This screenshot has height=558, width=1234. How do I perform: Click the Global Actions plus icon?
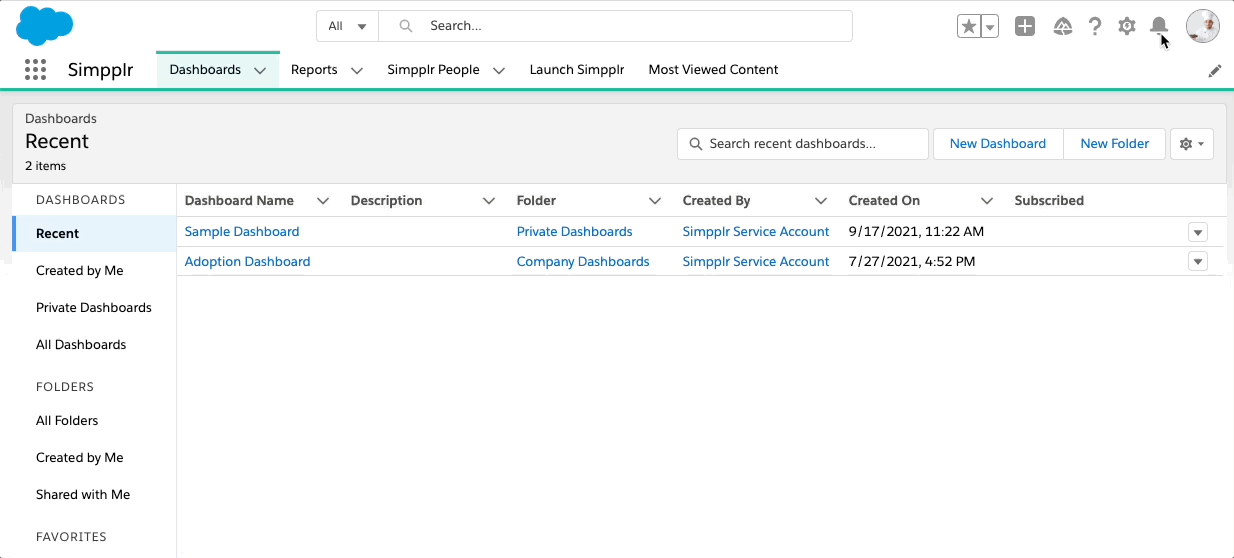(x=1025, y=27)
